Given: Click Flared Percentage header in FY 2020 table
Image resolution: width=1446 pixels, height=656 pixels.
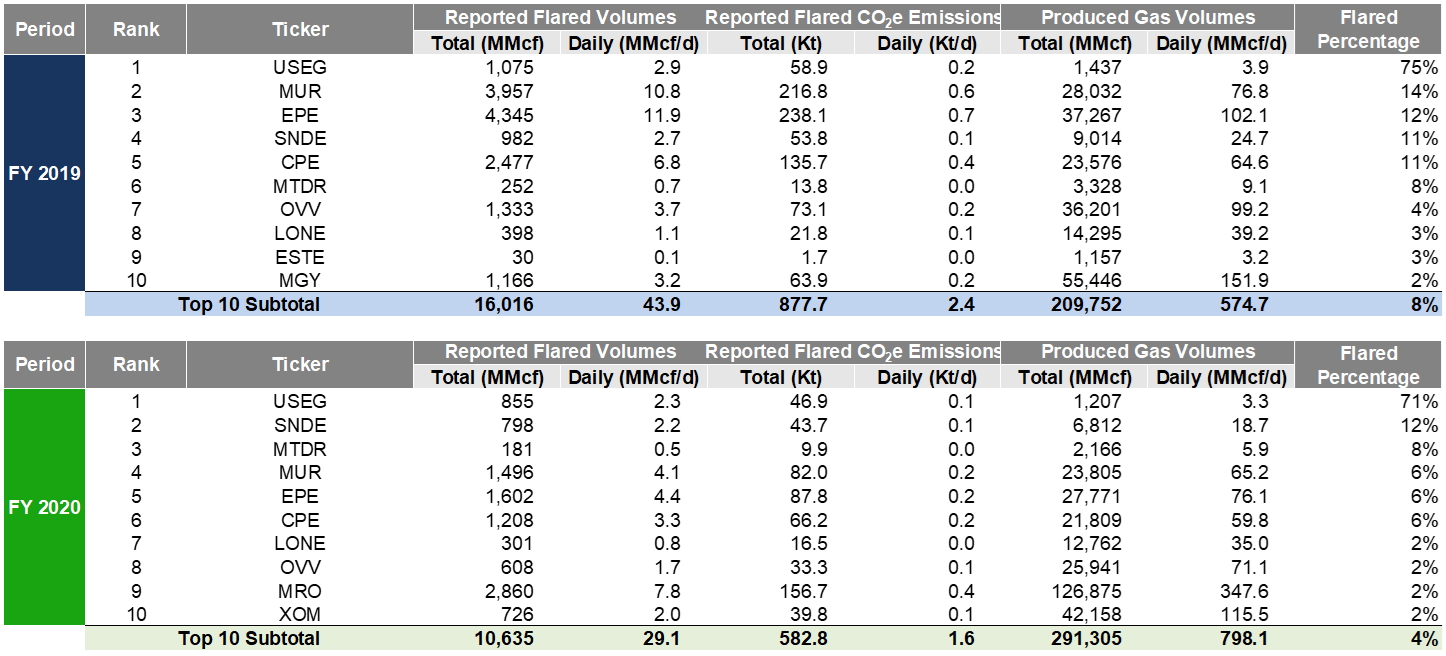Looking at the screenshot, I should (1368, 365).
